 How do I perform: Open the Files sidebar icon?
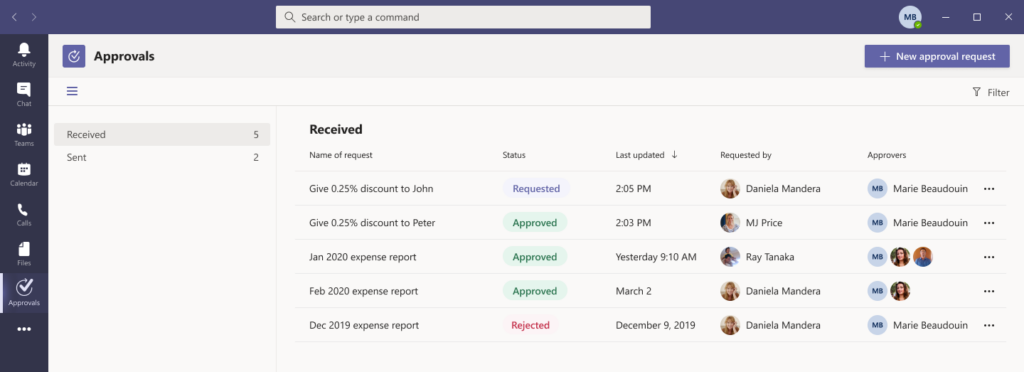point(24,254)
